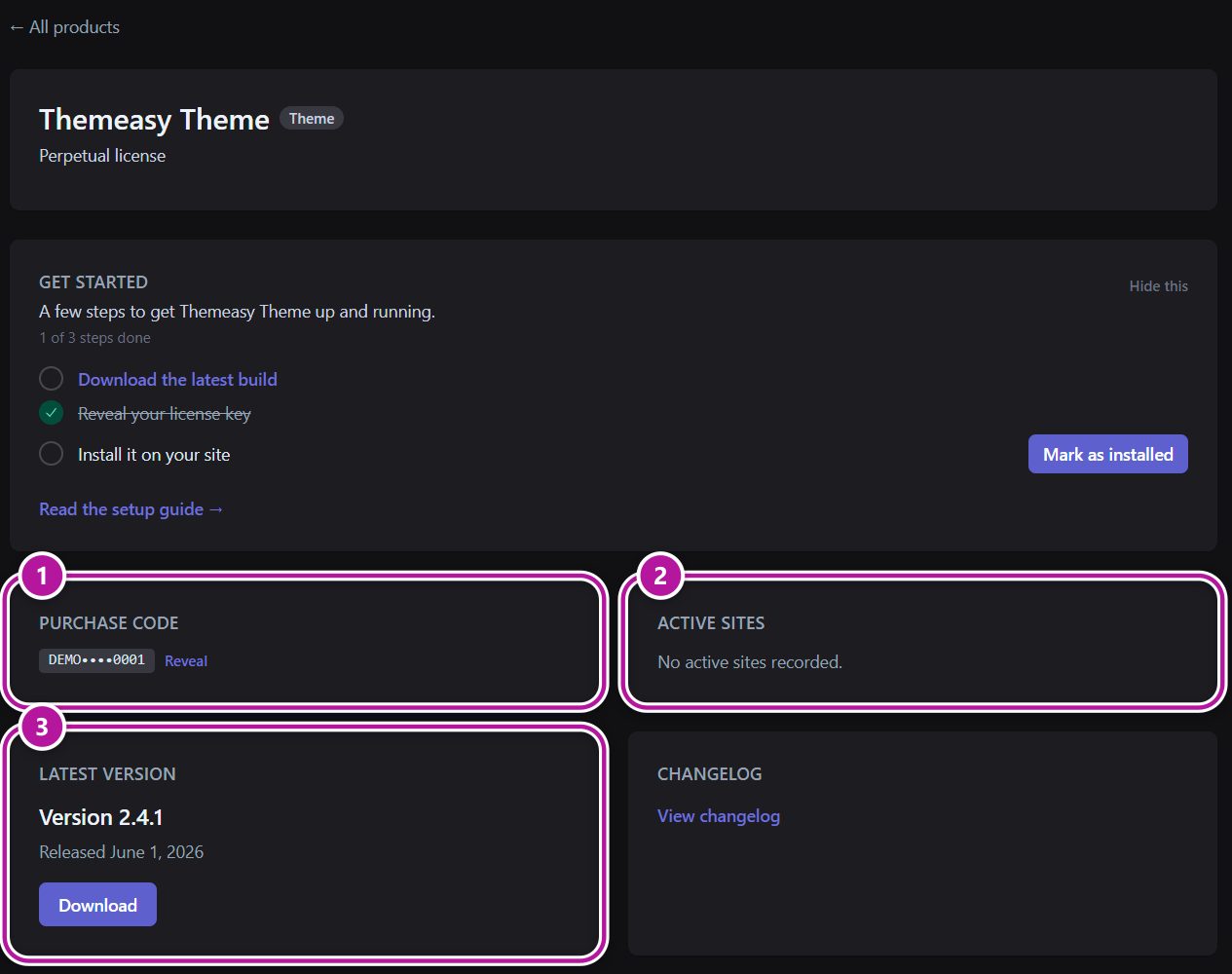Select the Theme tag badge
Viewport: 1232px width, 974px height.
312,119
